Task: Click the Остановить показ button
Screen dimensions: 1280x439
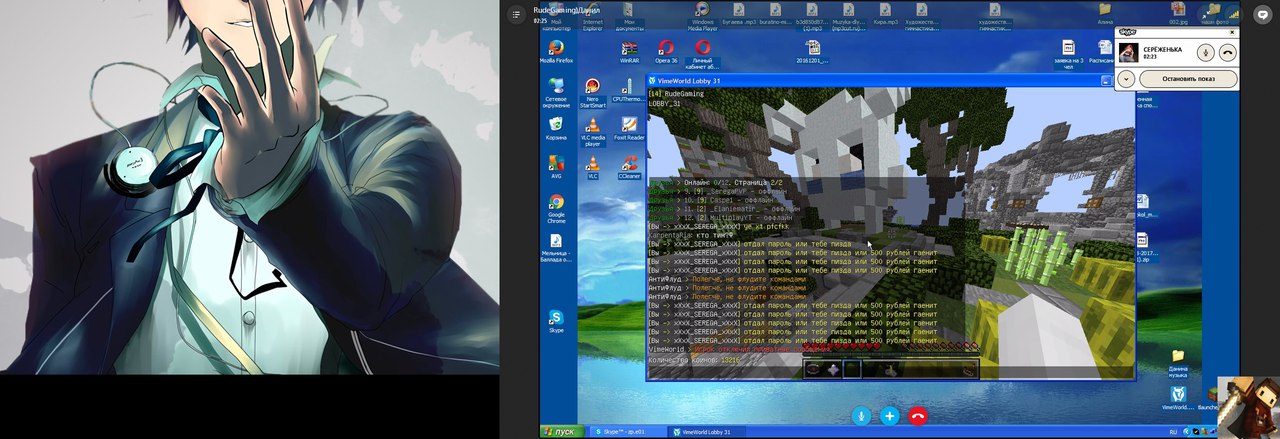Action: pyautogui.click(x=1188, y=78)
